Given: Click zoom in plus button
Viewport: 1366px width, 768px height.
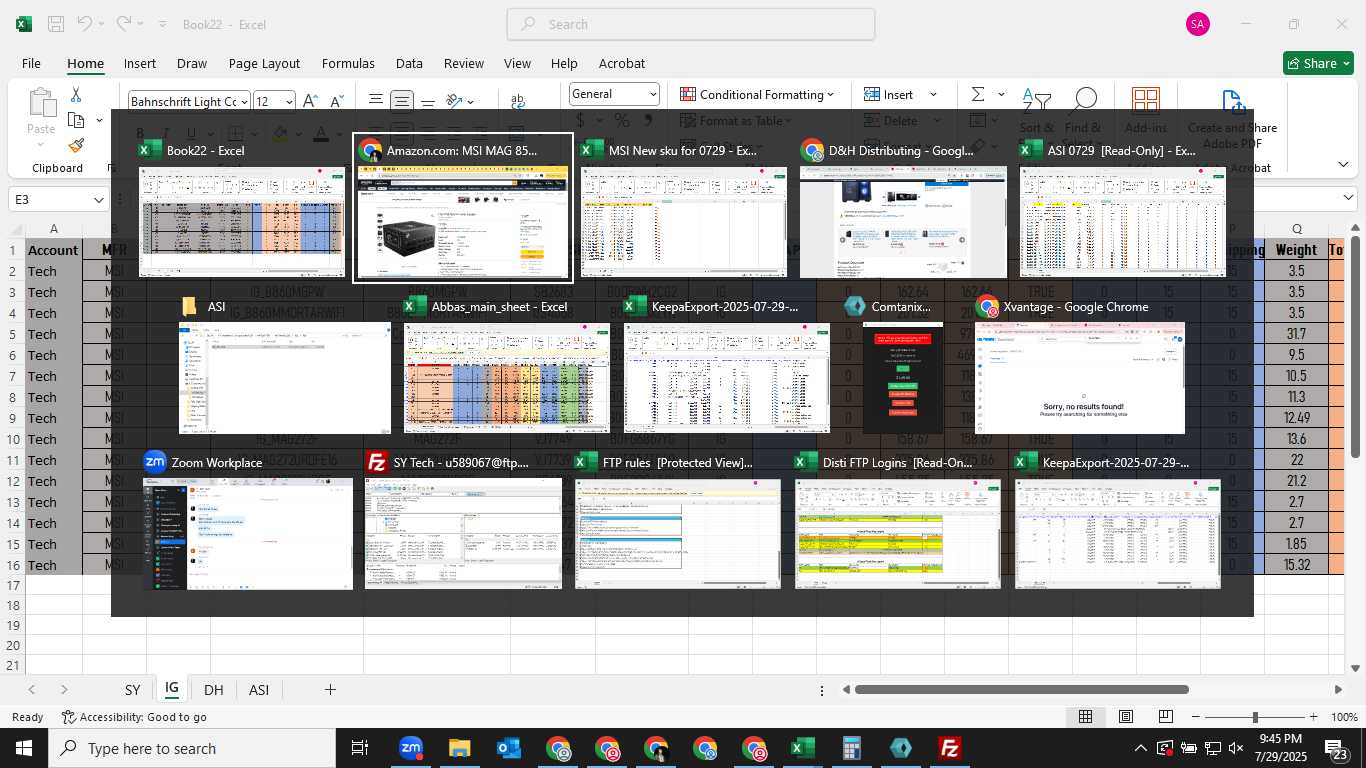Looking at the screenshot, I should click(1312, 717).
